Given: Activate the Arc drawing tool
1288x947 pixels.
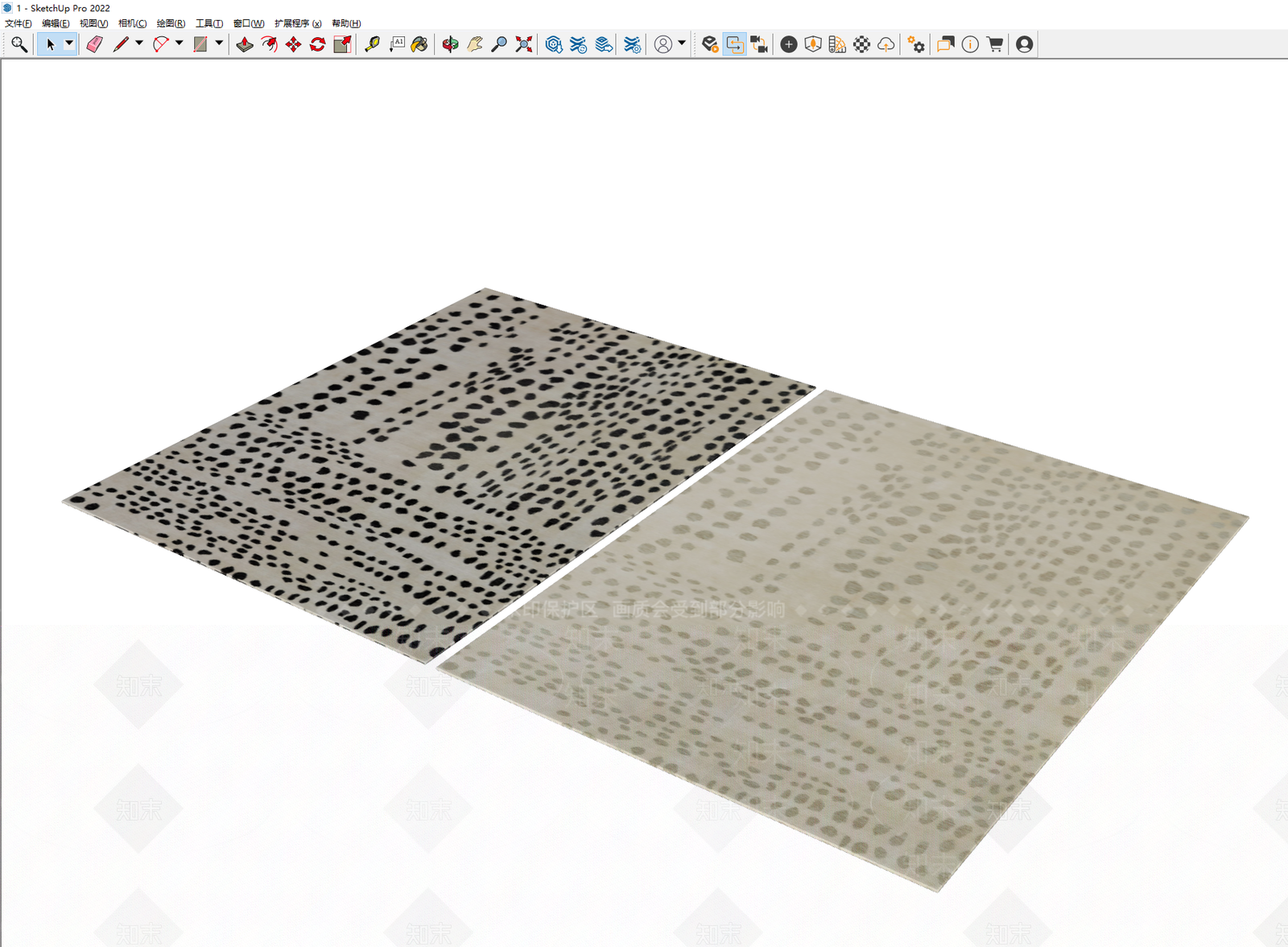Looking at the screenshot, I should click(x=160, y=44).
